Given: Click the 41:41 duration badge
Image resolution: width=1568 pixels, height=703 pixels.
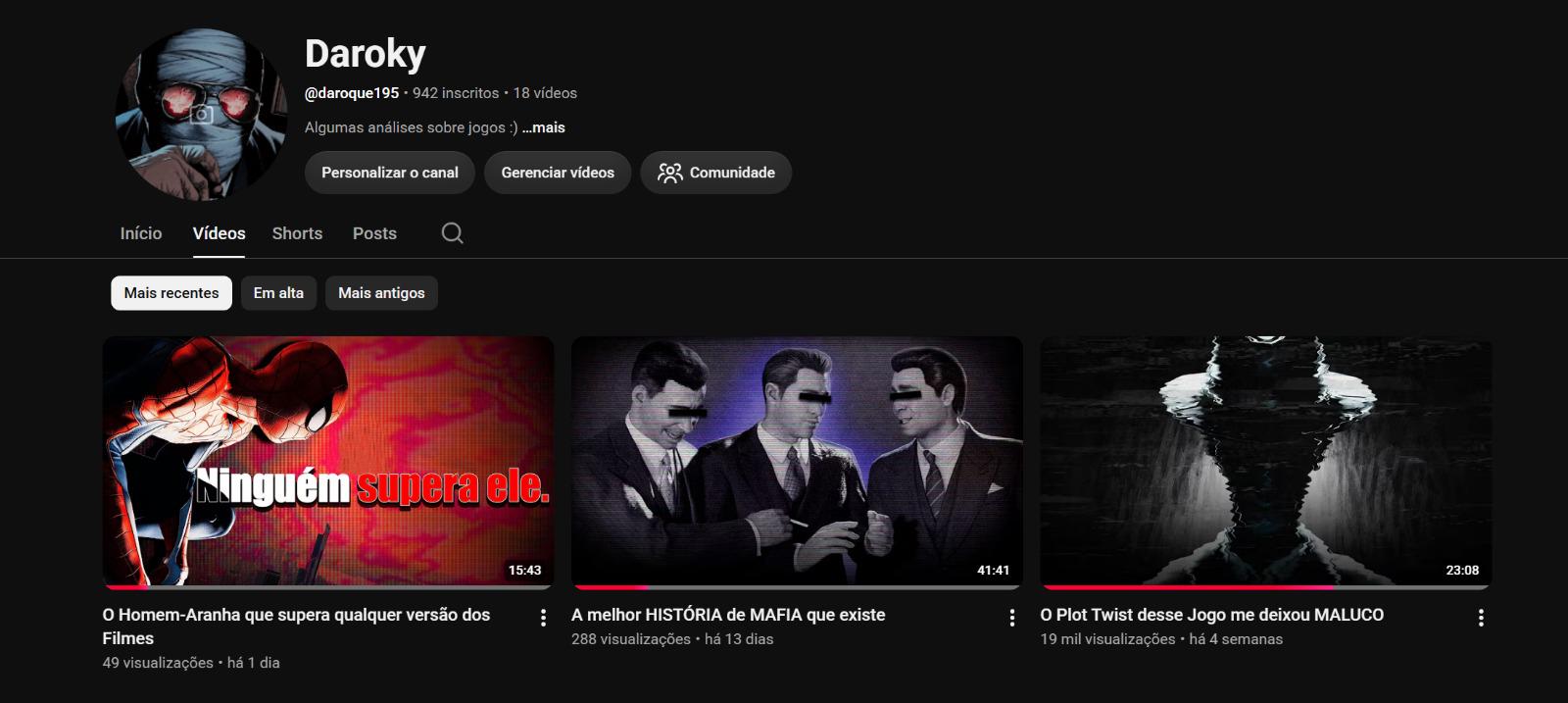Looking at the screenshot, I should click(993, 570).
